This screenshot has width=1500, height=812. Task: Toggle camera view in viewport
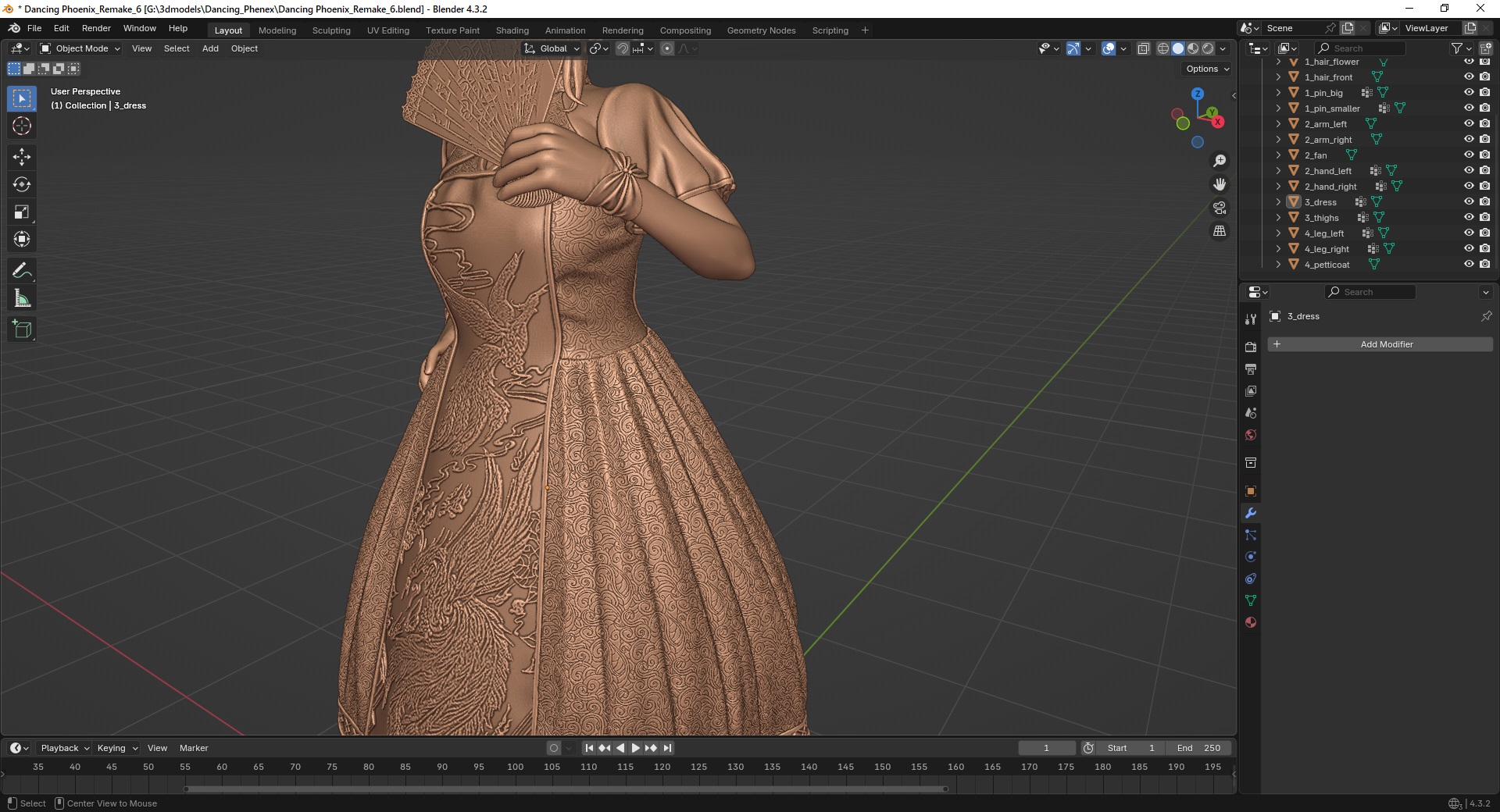(x=1219, y=208)
